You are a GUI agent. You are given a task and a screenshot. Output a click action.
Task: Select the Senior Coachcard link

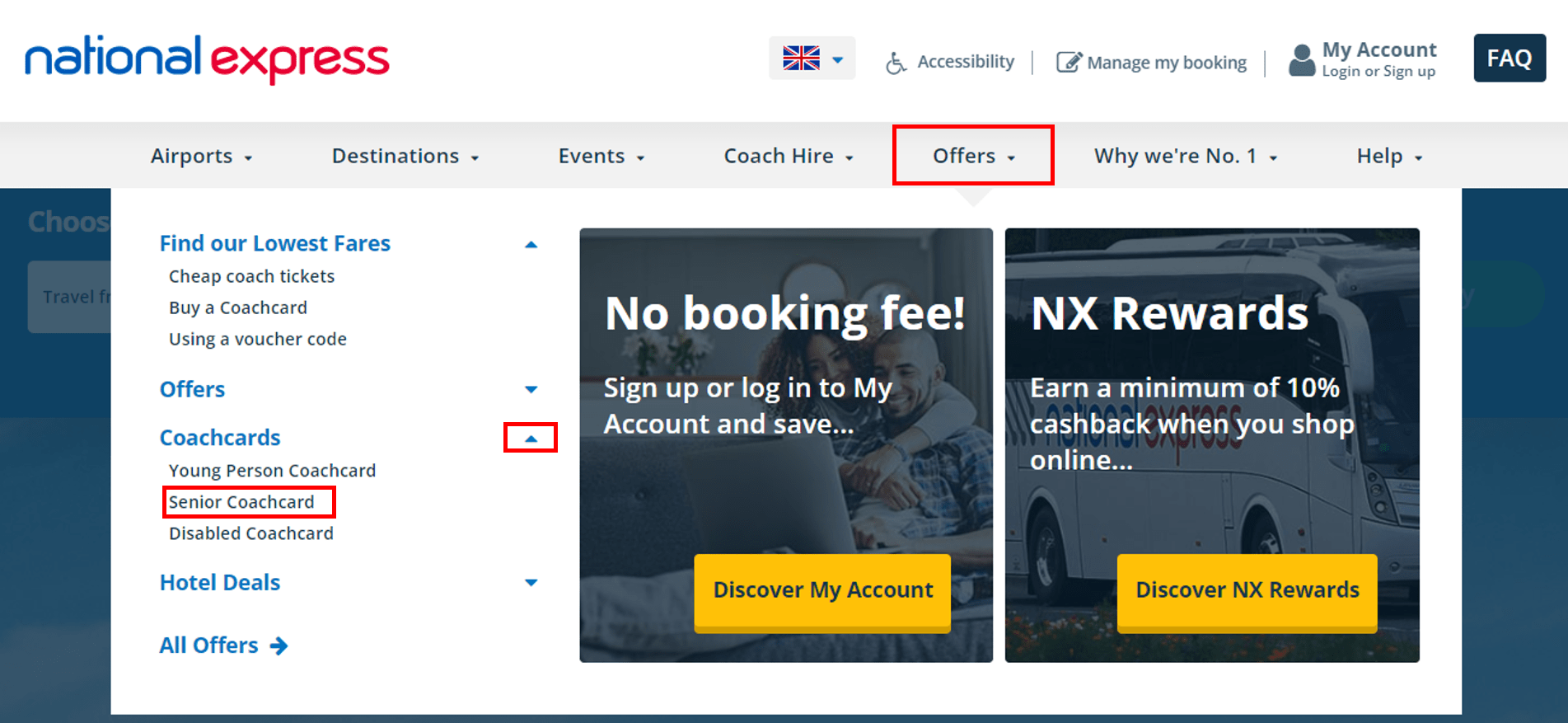tap(241, 502)
